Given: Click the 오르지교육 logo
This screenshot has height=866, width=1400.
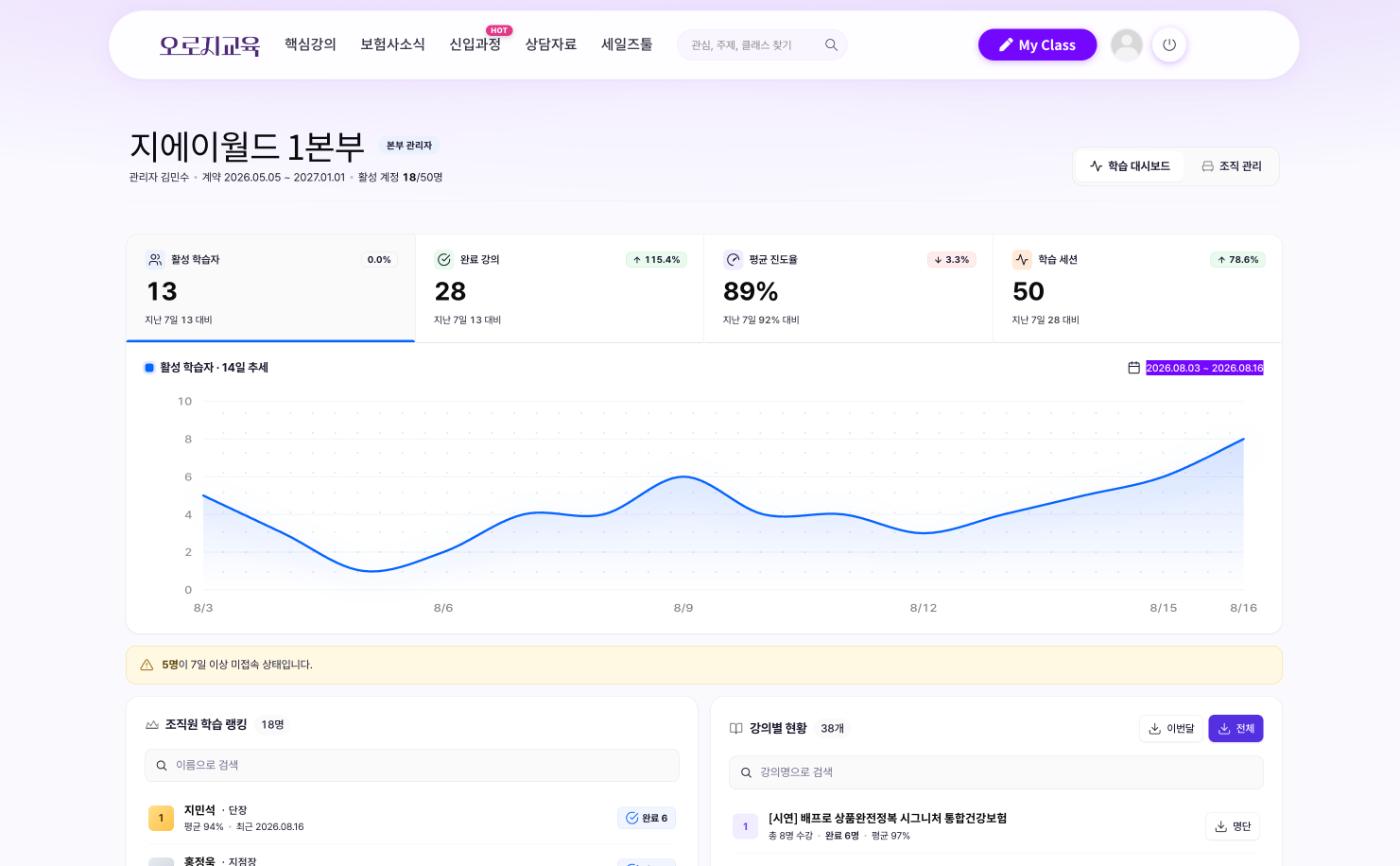Looking at the screenshot, I should [x=210, y=45].
